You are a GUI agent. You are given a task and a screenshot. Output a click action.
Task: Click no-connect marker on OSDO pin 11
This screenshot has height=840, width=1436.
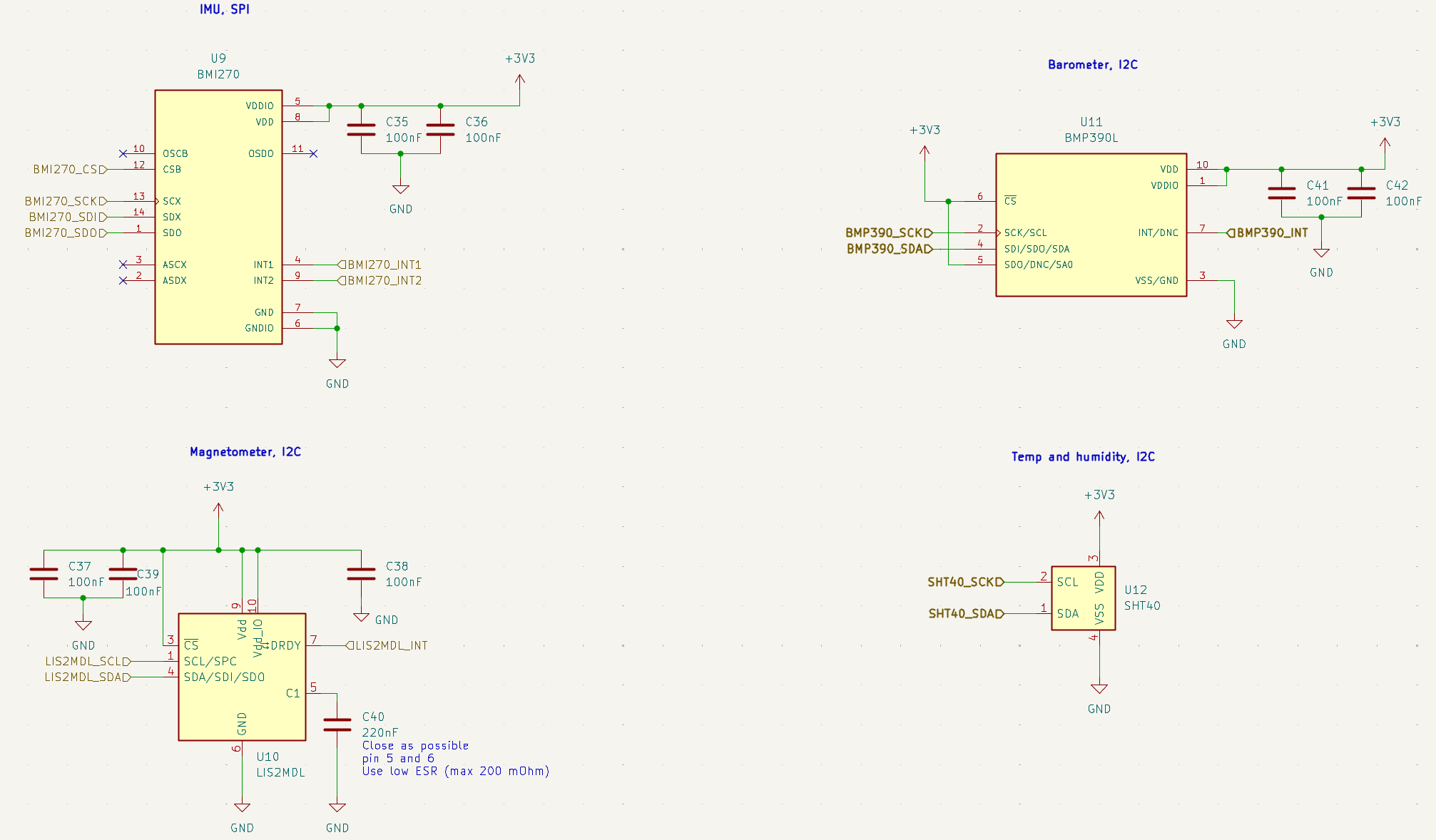314,153
